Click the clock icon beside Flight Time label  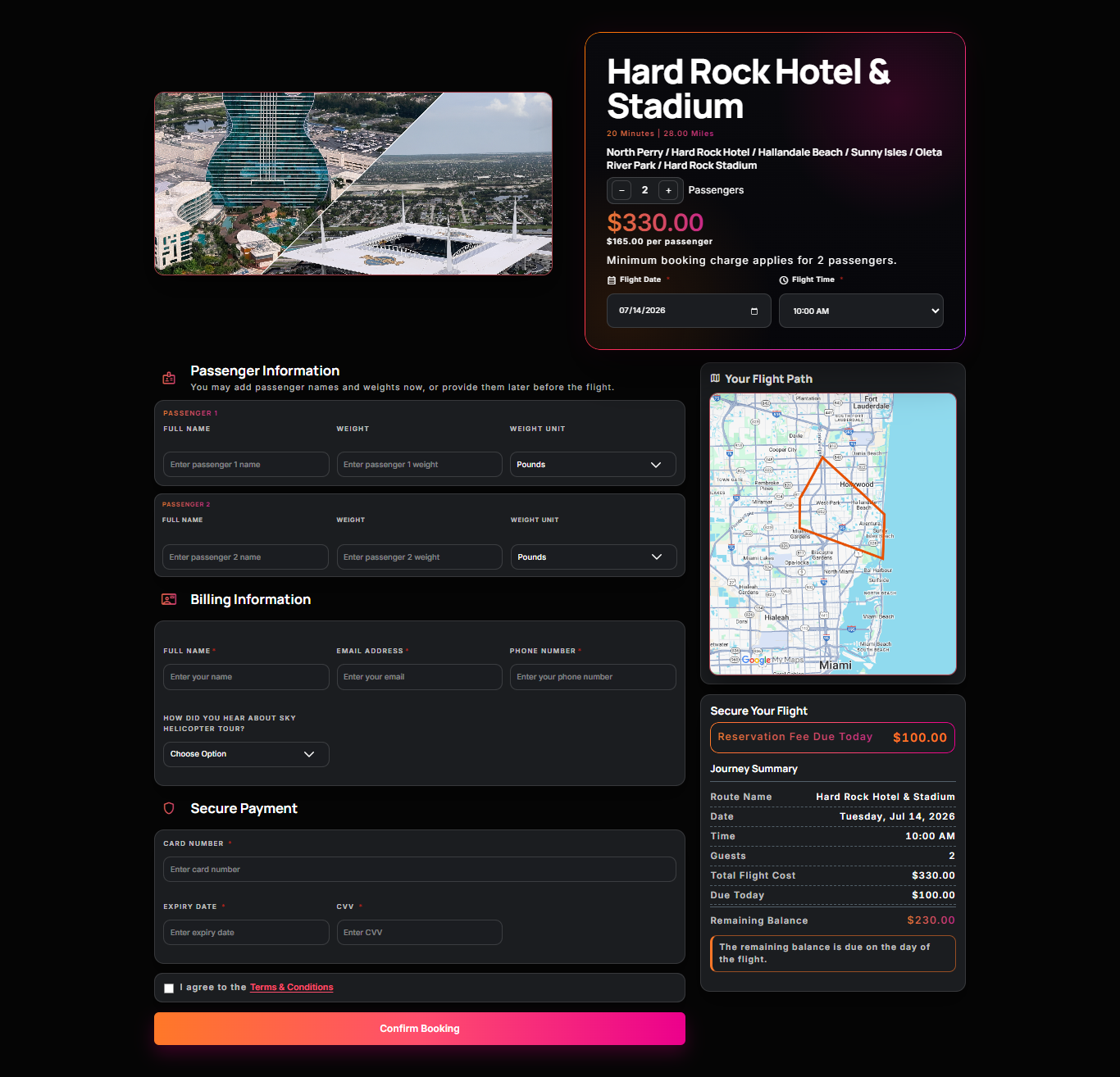[x=783, y=280]
